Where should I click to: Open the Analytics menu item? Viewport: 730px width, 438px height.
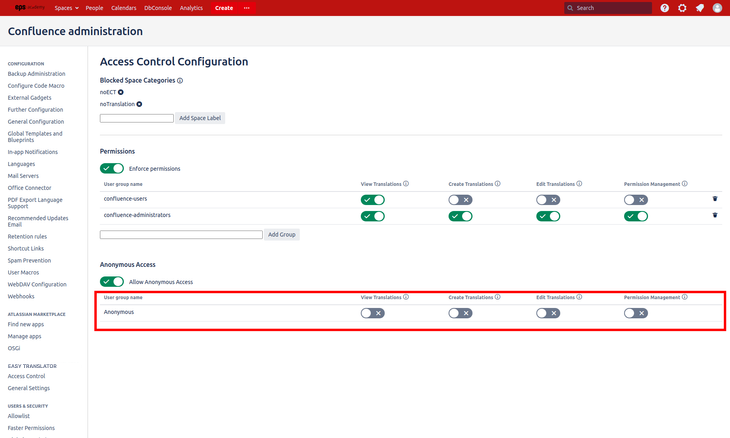pyautogui.click(x=190, y=8)
